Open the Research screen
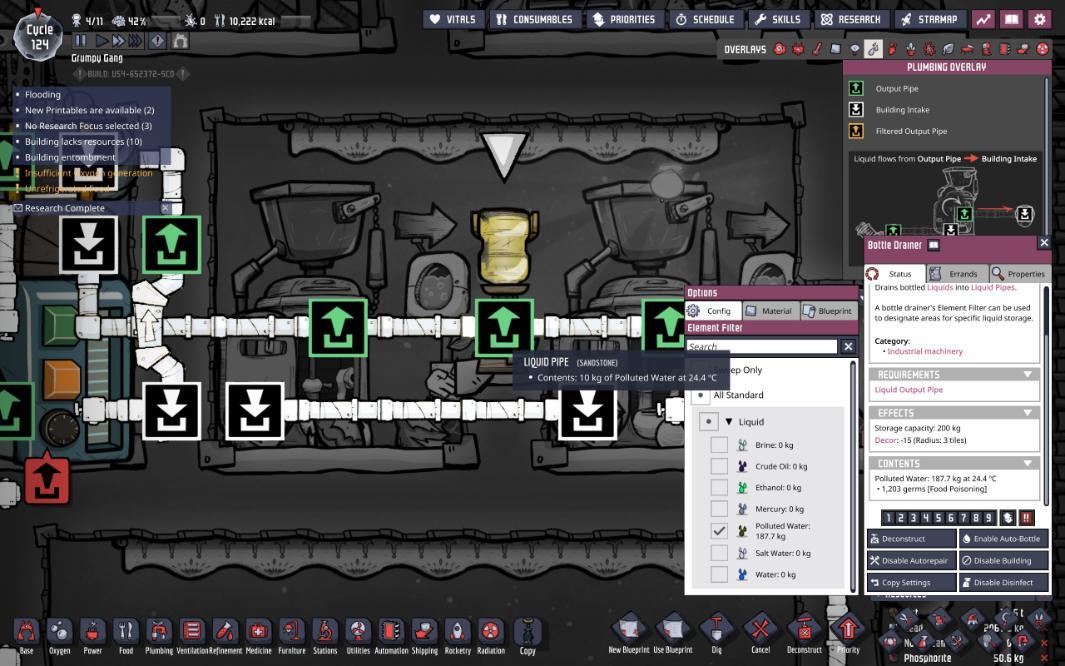Screen dimensions: 1065x666 point(851,20)
